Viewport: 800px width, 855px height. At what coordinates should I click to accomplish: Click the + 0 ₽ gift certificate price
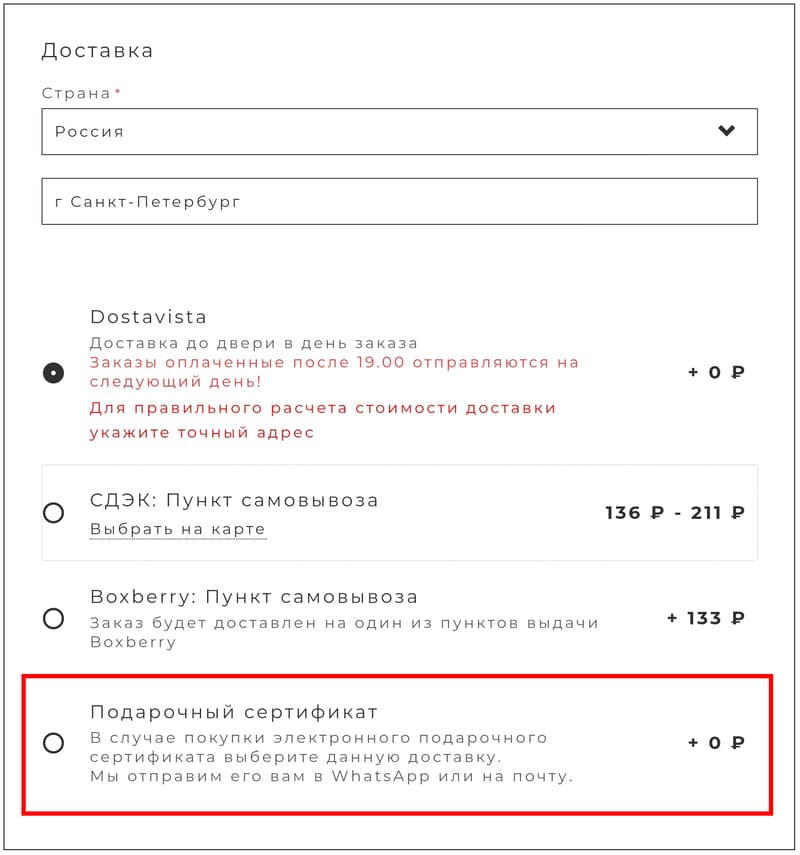point(717,743)
